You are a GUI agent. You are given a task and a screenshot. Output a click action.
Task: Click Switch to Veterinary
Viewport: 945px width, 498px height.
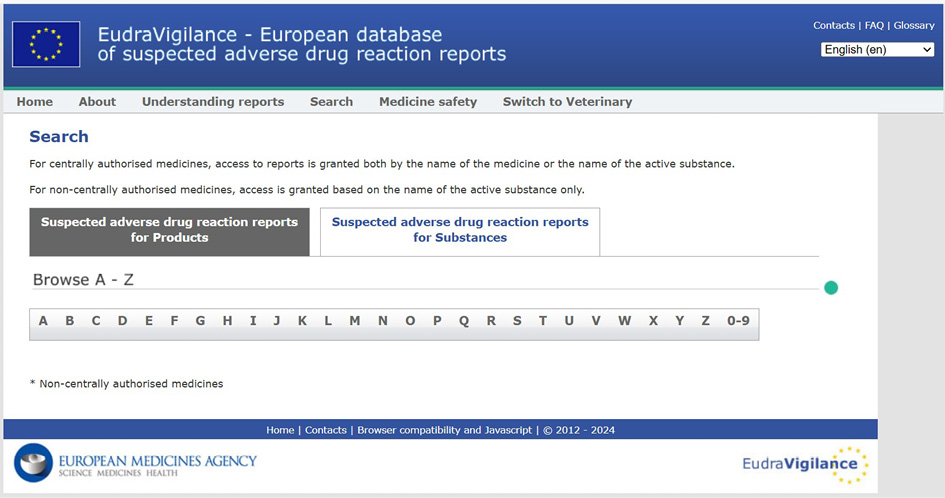click(x=567, y=101)
